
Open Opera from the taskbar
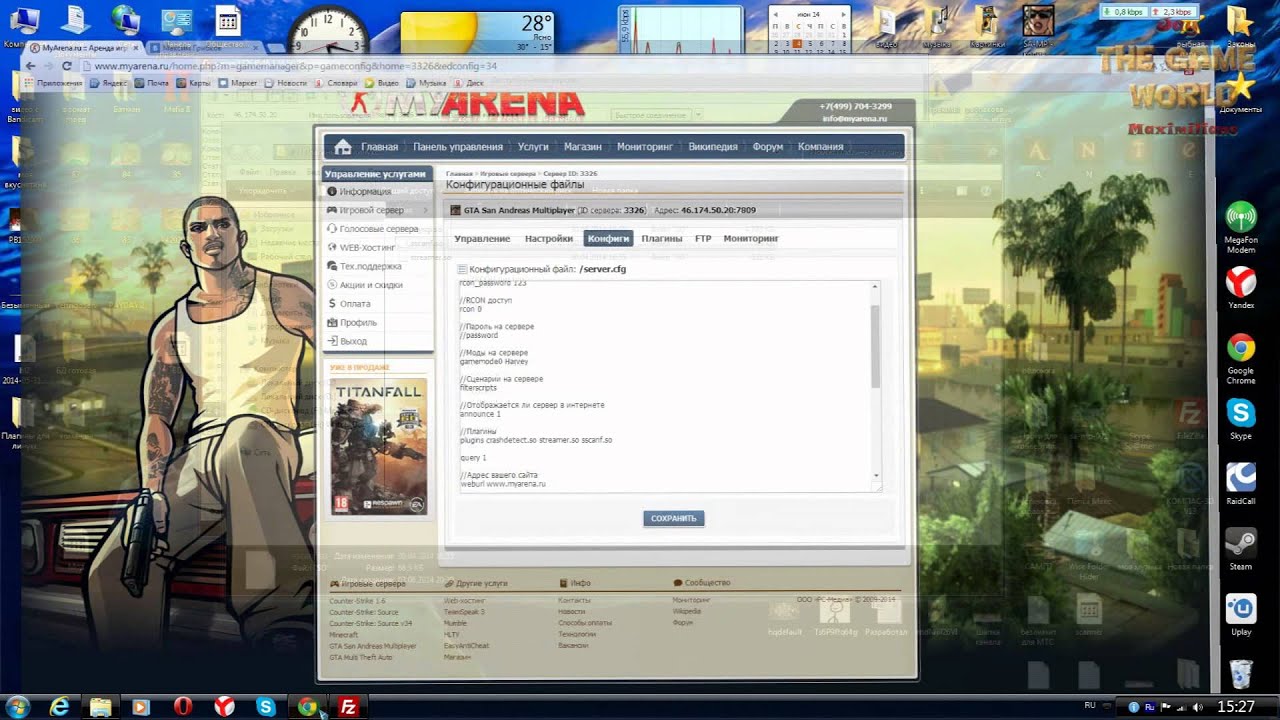[x=183, y=706]
